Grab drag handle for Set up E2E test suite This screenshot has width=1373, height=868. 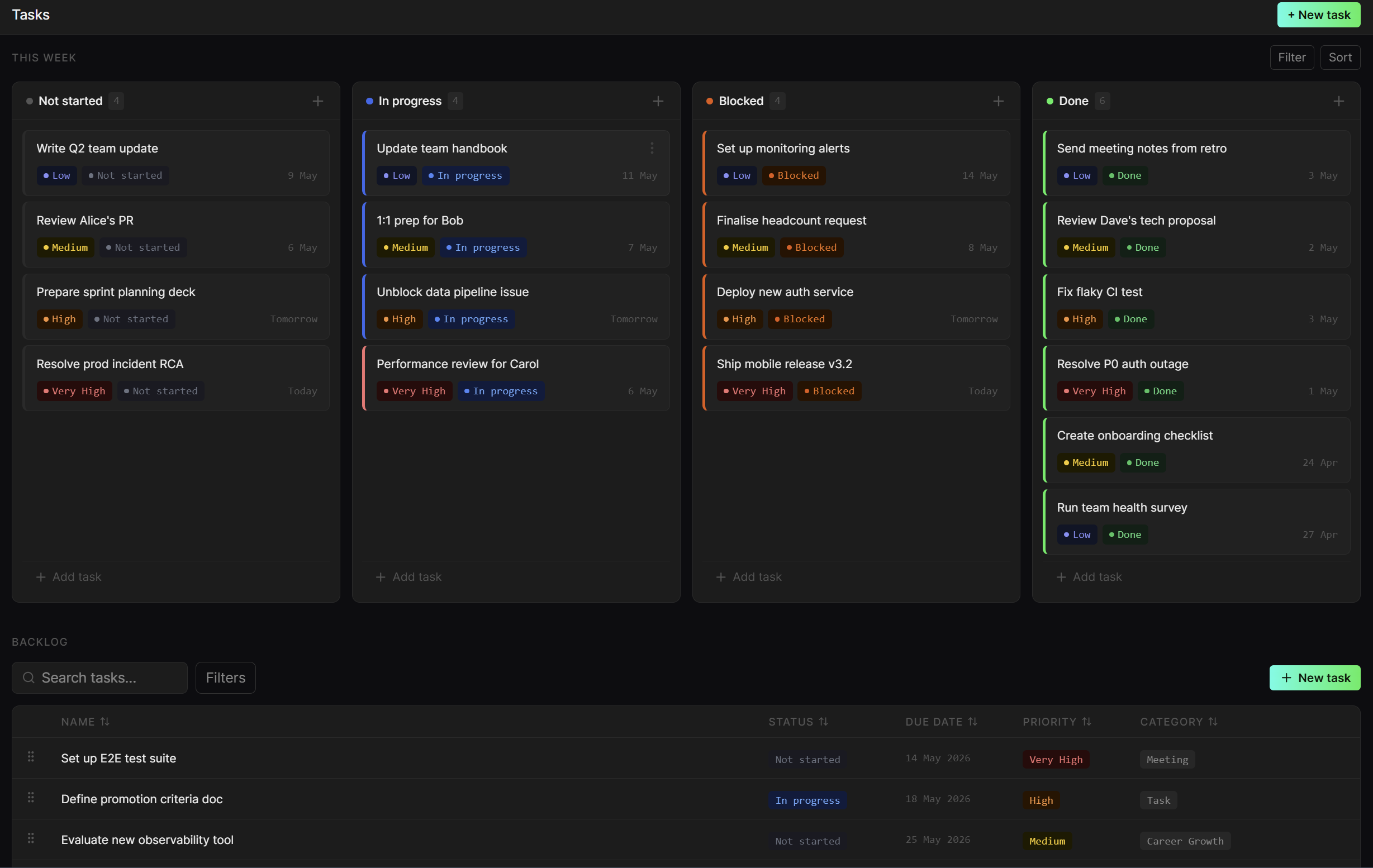coord(31,756)
